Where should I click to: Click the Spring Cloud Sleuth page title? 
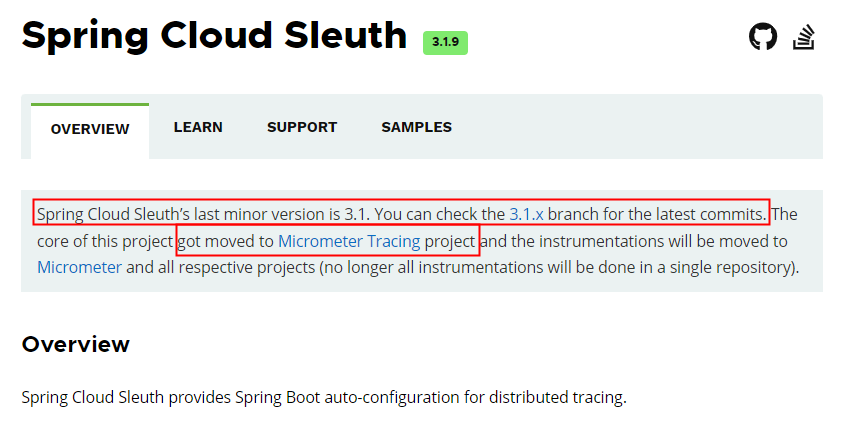(214, 36)
